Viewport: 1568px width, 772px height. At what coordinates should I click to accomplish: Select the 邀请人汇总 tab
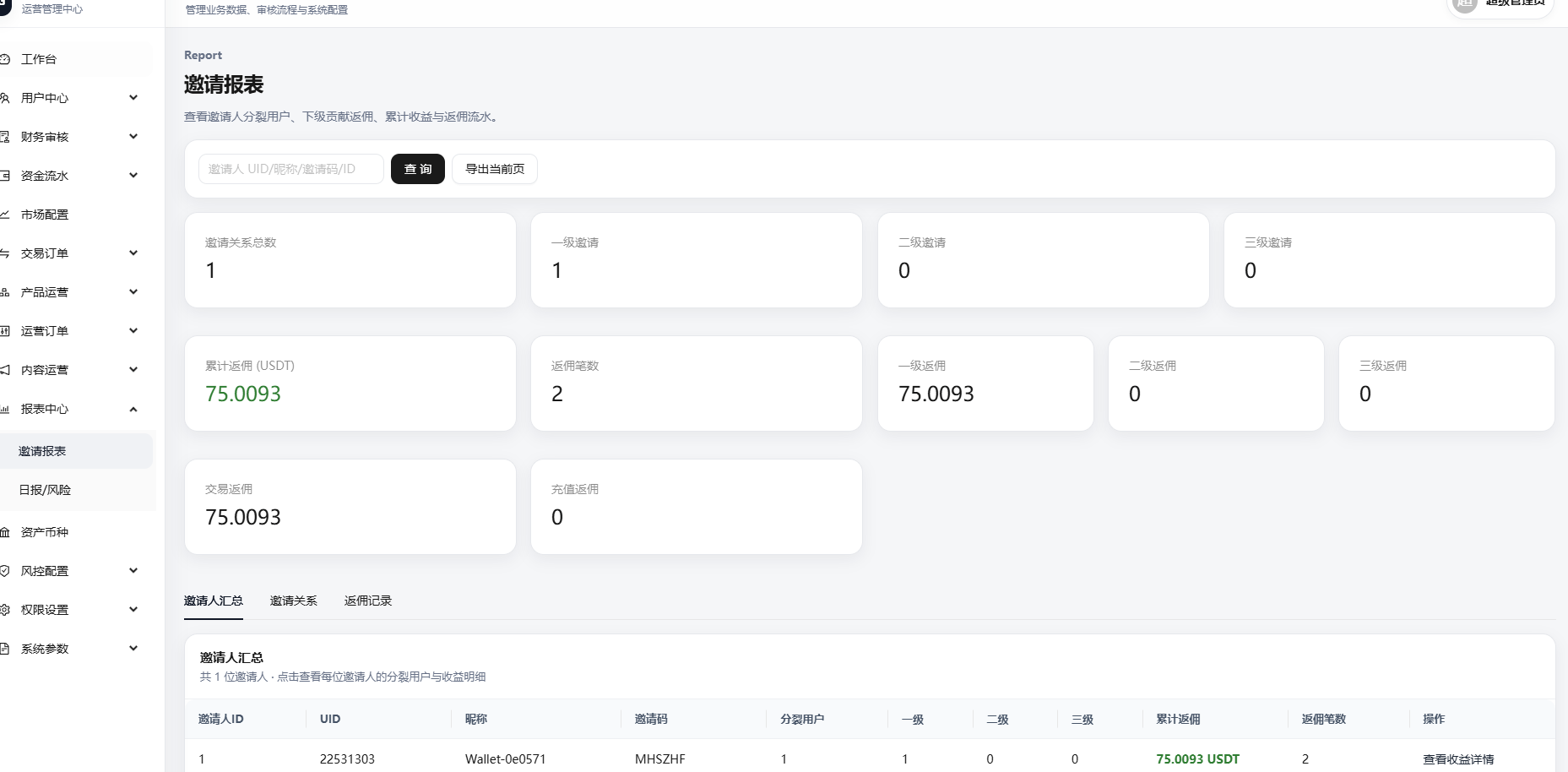tap(214, 601)
